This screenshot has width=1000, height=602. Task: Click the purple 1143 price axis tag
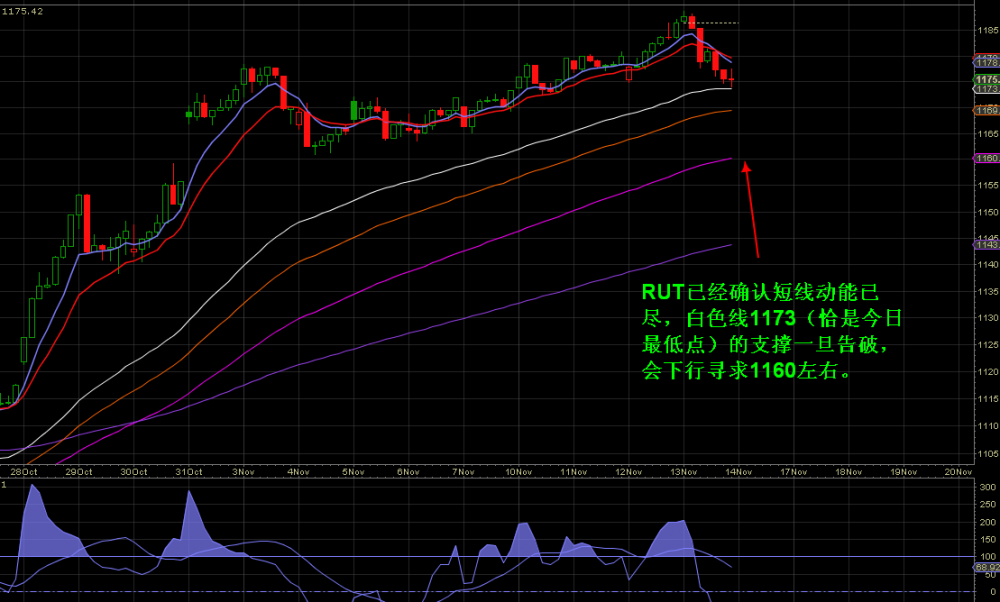click(x=986, y=244)
